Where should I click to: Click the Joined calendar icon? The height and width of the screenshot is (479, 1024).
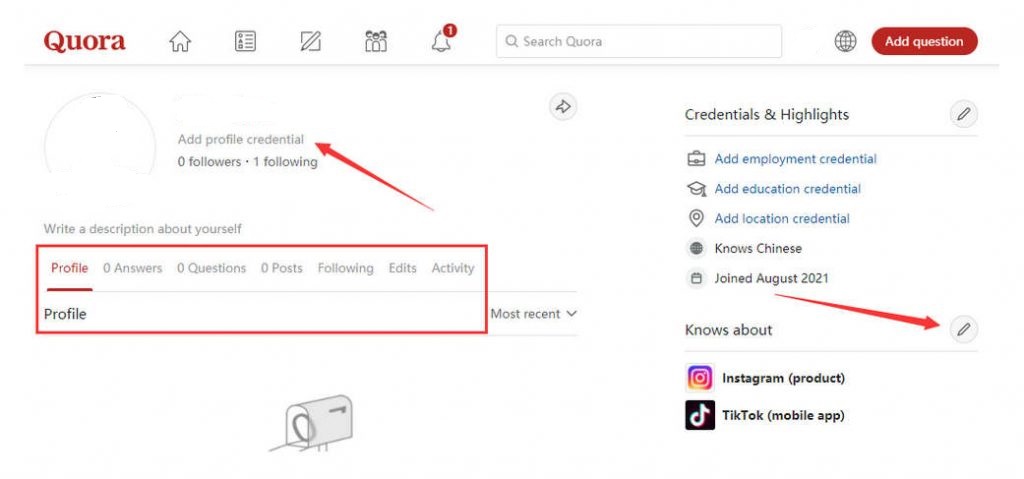pos(697,278)
